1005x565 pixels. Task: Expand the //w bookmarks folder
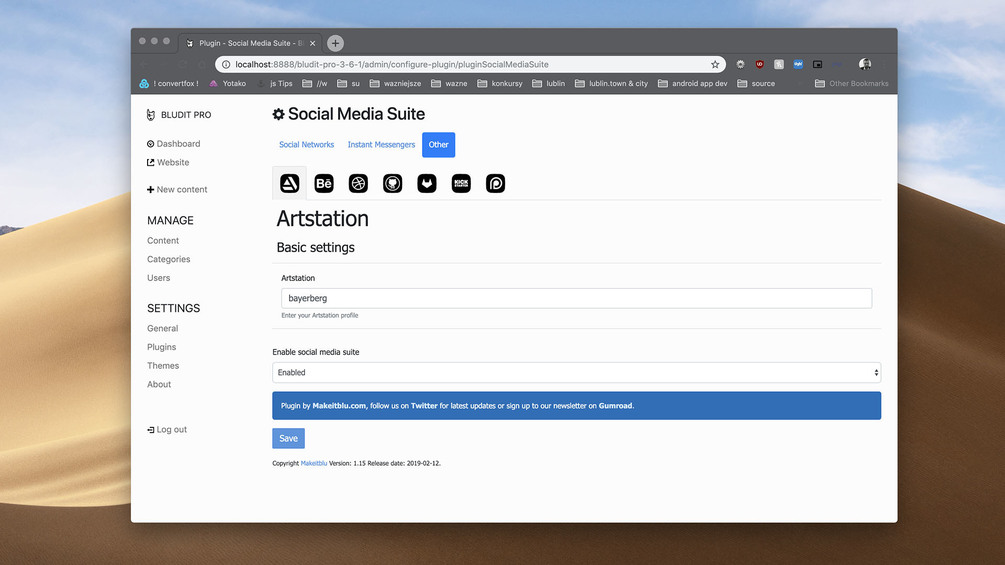click(x=315, y=83)
